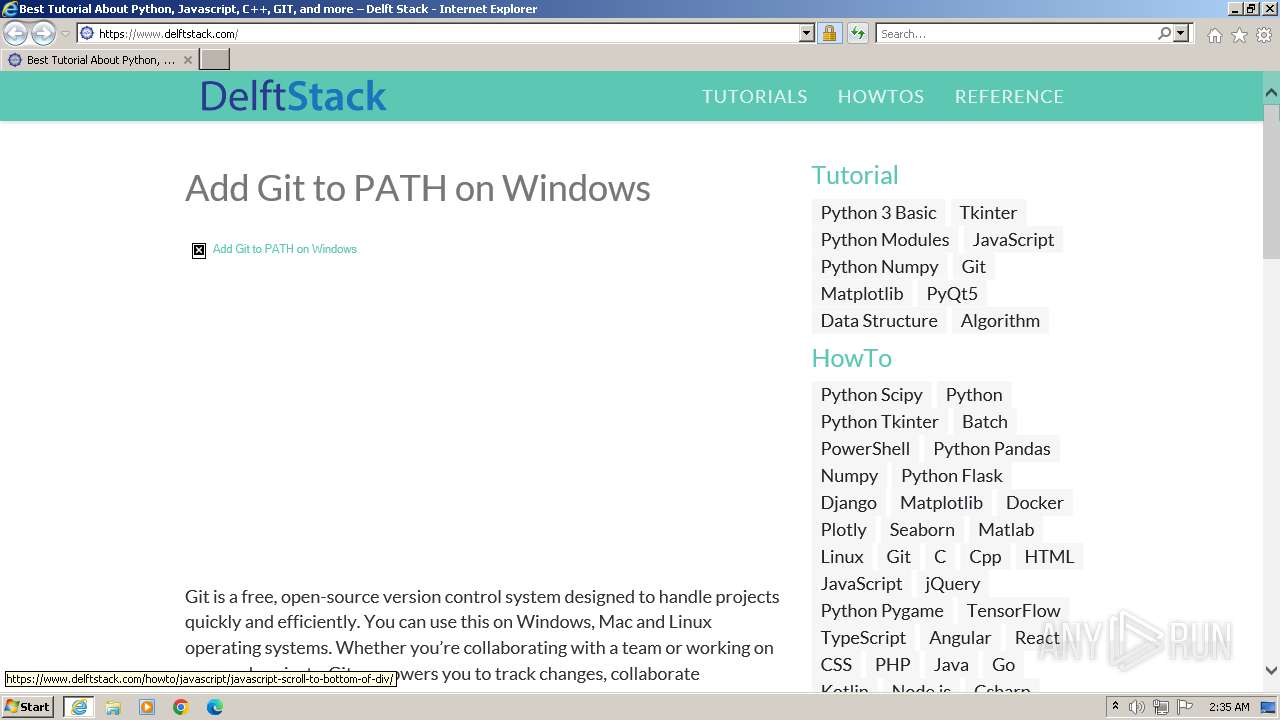Image resolution: width=1280 pixels, height=720 pixels.
Task: Select the Best Tutorial About Python tab
Action: [100, 60]
